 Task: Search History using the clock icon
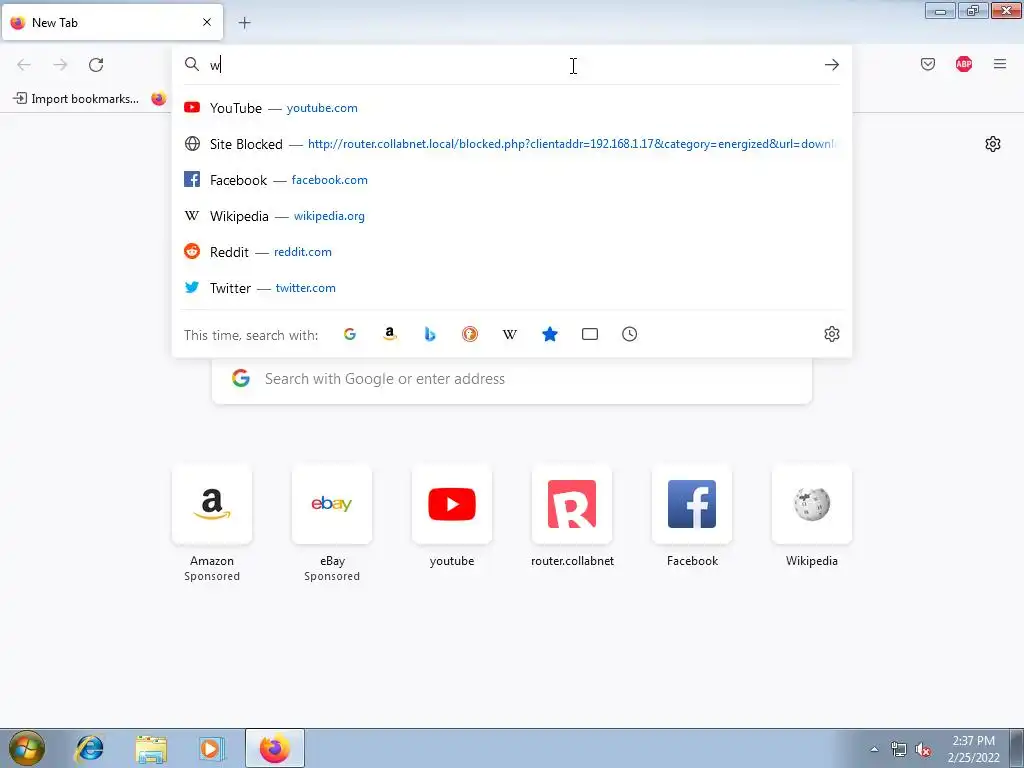tap(630, 334)
